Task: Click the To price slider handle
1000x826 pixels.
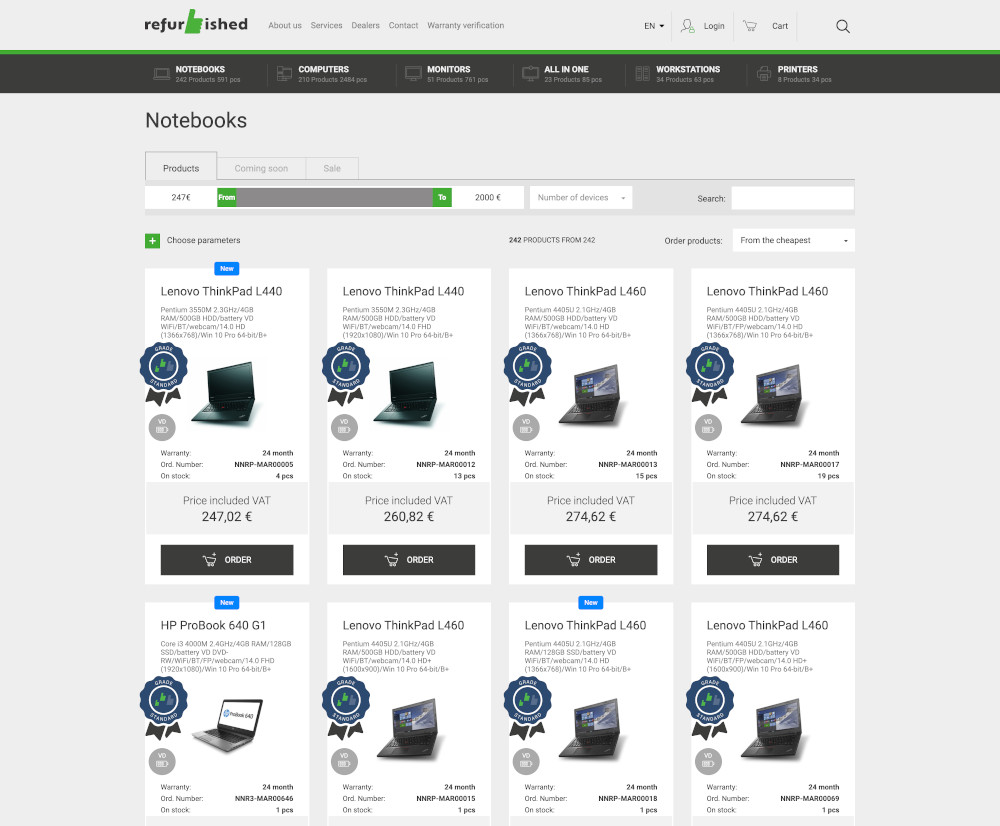Action: click(x=443, y=197)
